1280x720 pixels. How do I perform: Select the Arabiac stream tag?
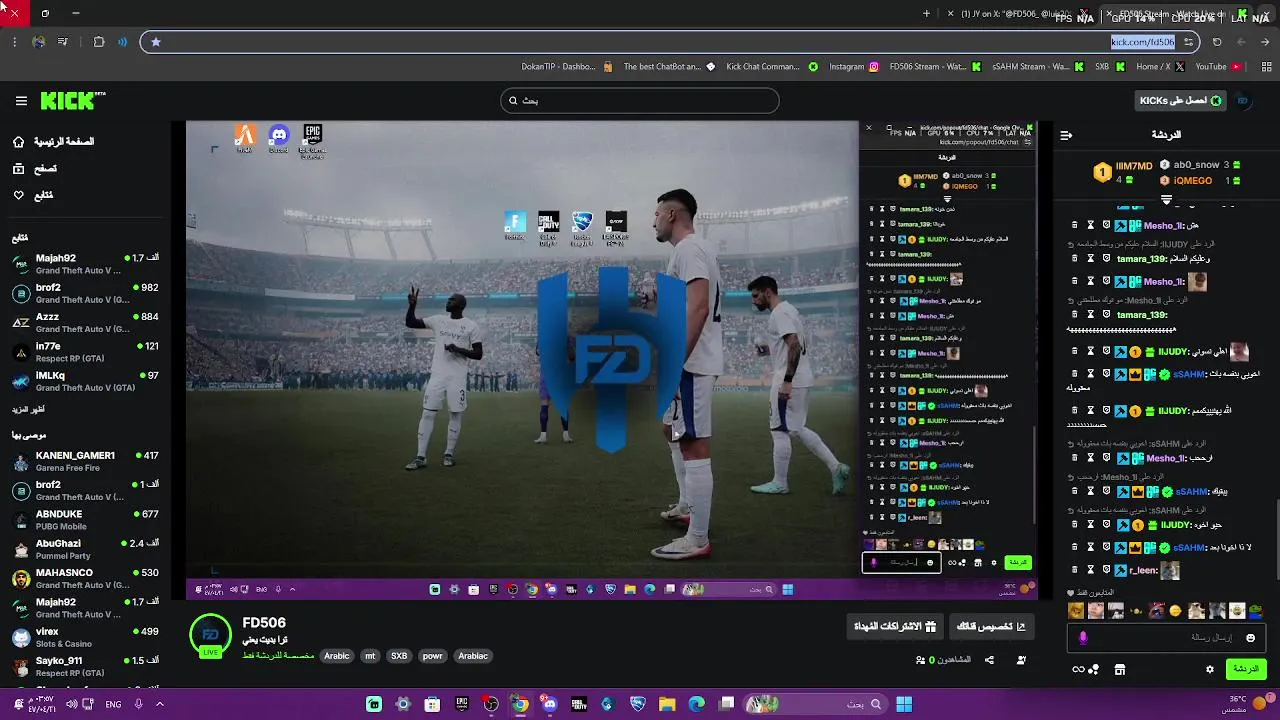pos(473,656)
